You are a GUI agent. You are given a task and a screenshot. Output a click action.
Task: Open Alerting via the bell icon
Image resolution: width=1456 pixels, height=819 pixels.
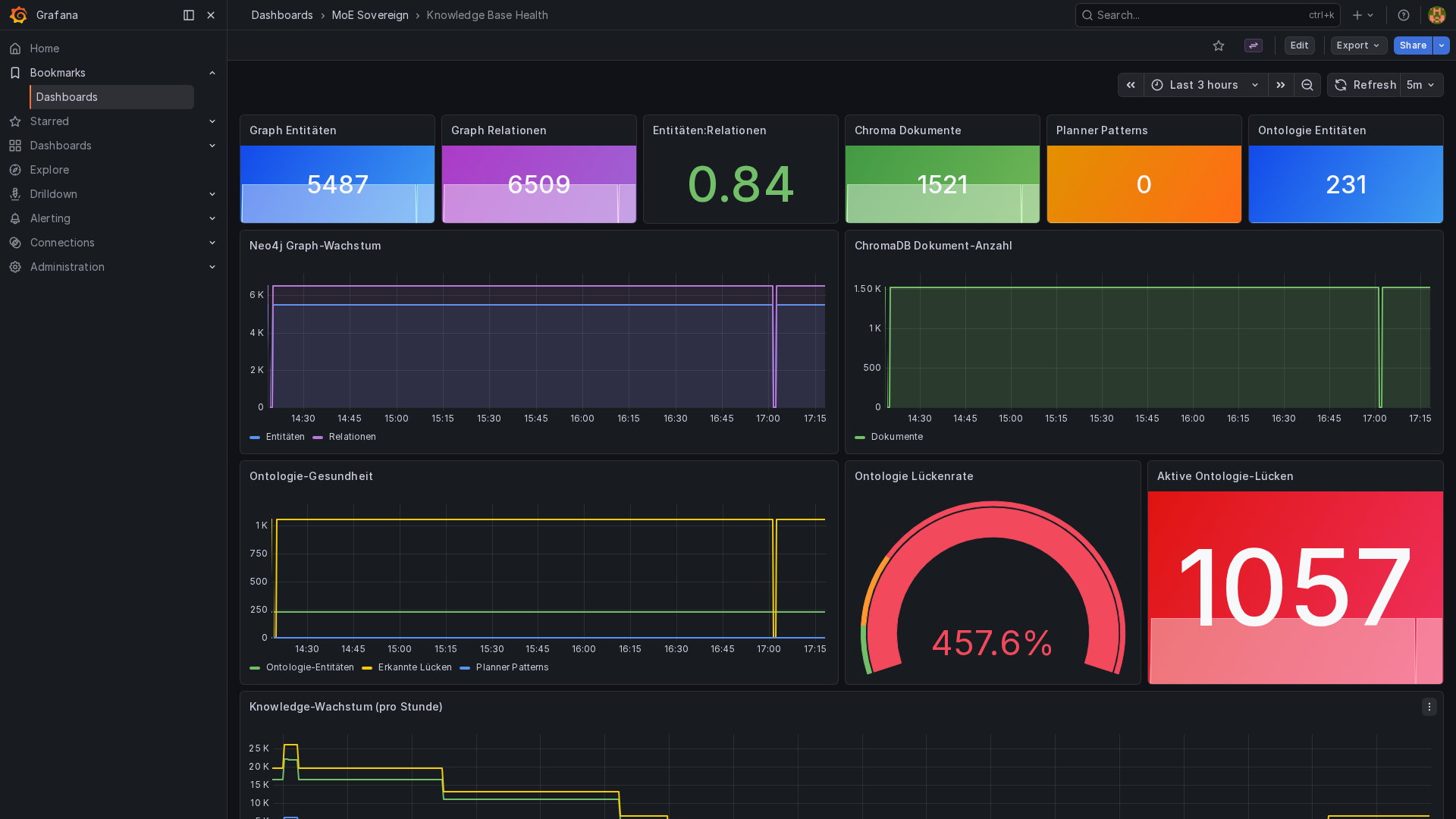pos(15,218)
